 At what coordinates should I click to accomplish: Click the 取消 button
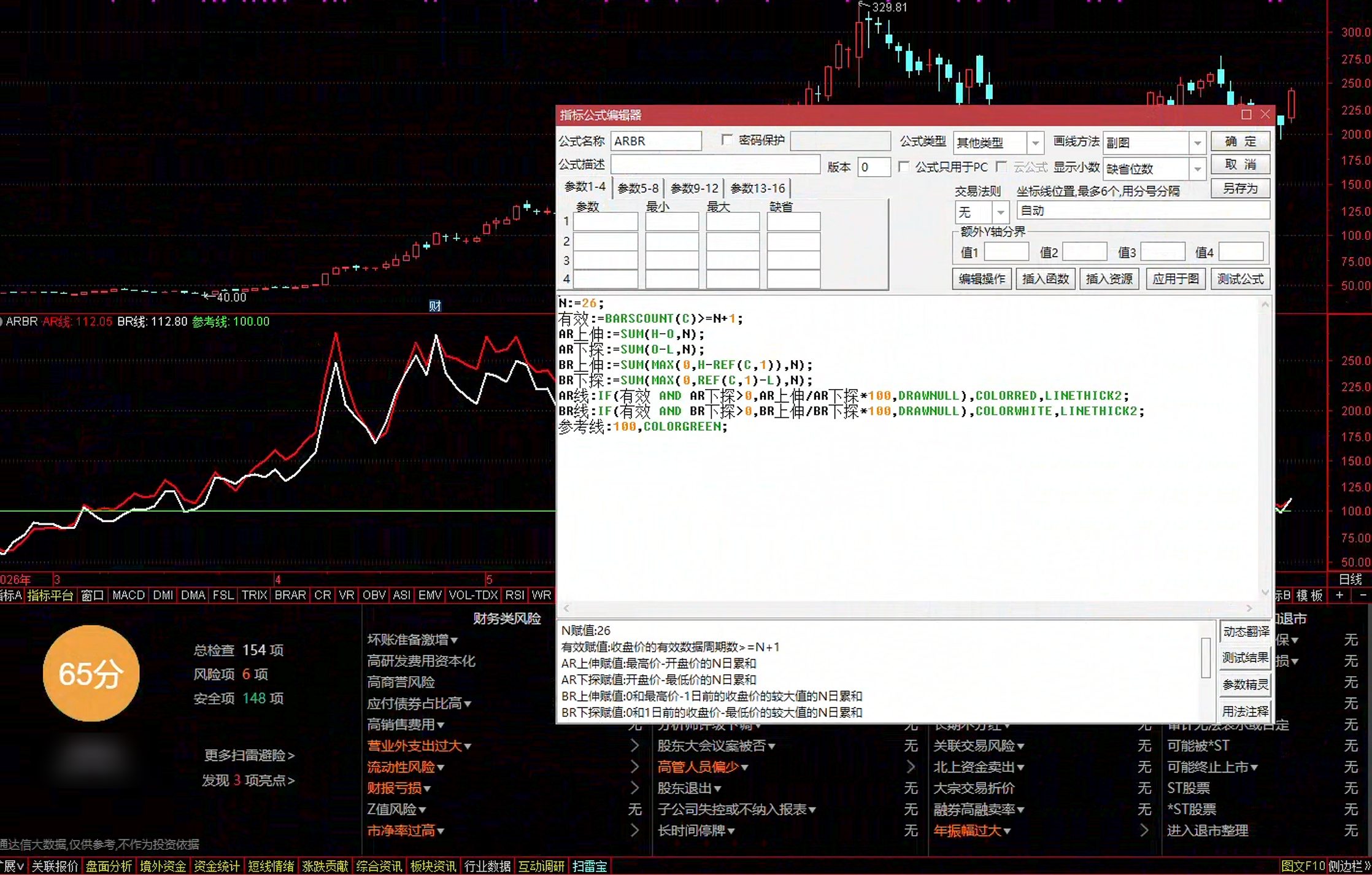1240,164
